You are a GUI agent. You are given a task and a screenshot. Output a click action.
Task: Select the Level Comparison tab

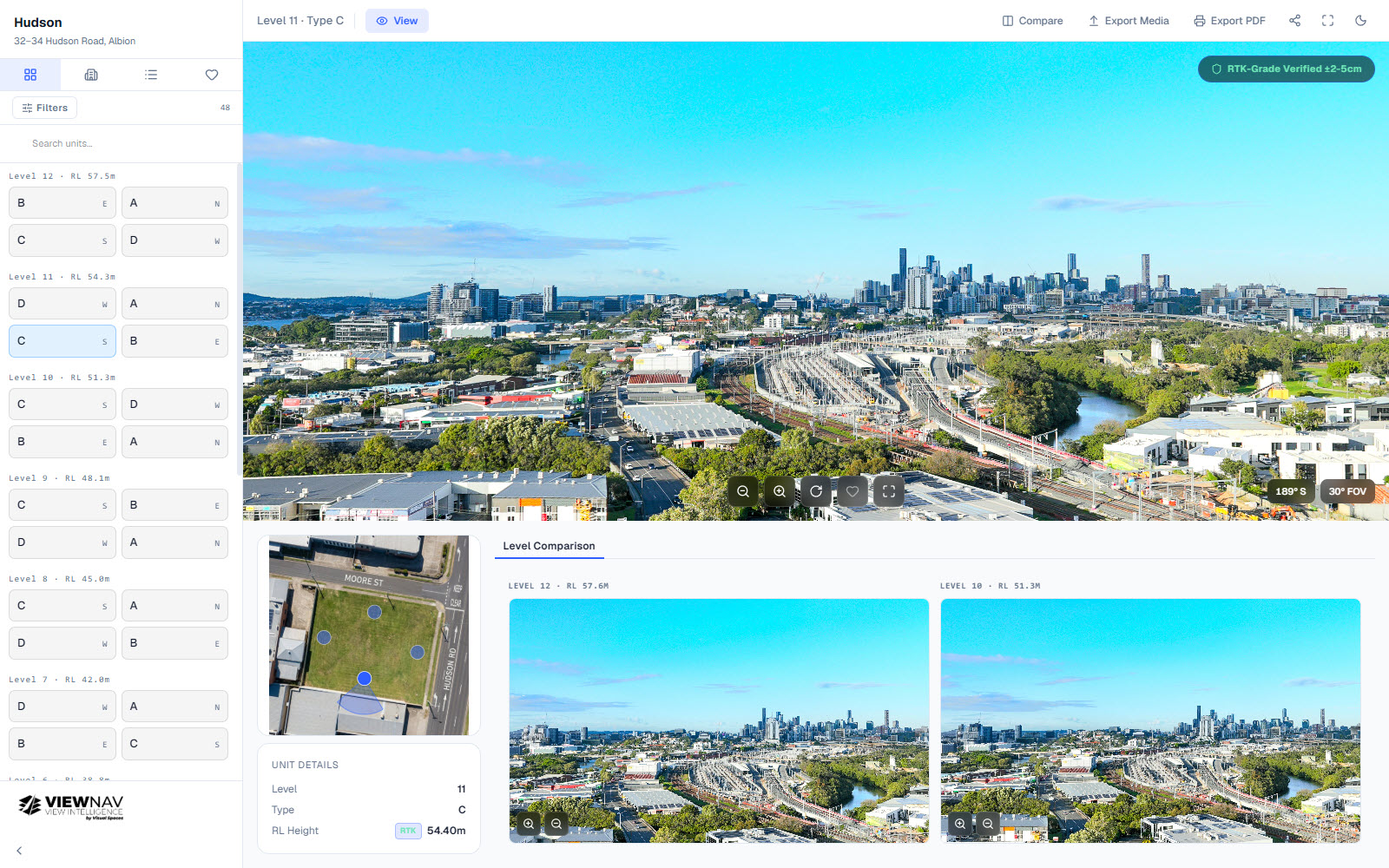click(x=549, y=546)
